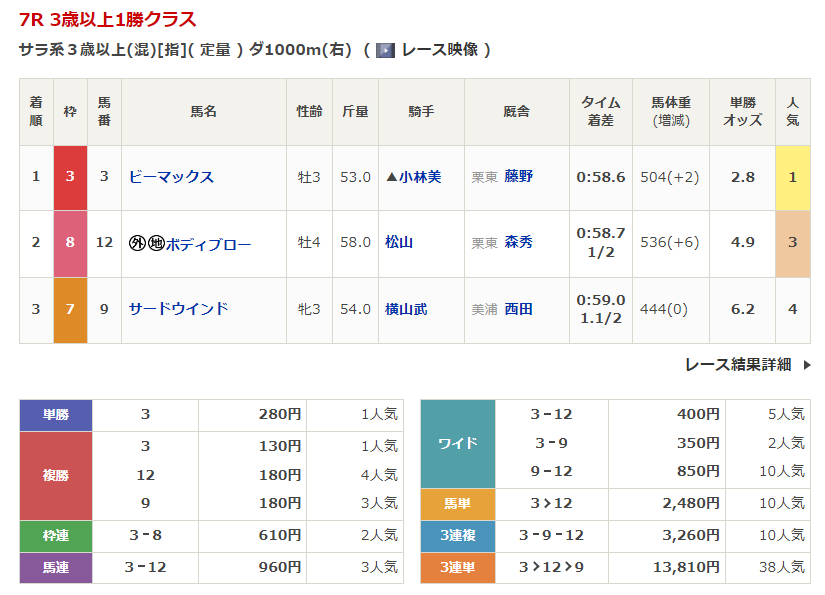
Task: Click the 3連複 payout label
Action: point(458,536)
